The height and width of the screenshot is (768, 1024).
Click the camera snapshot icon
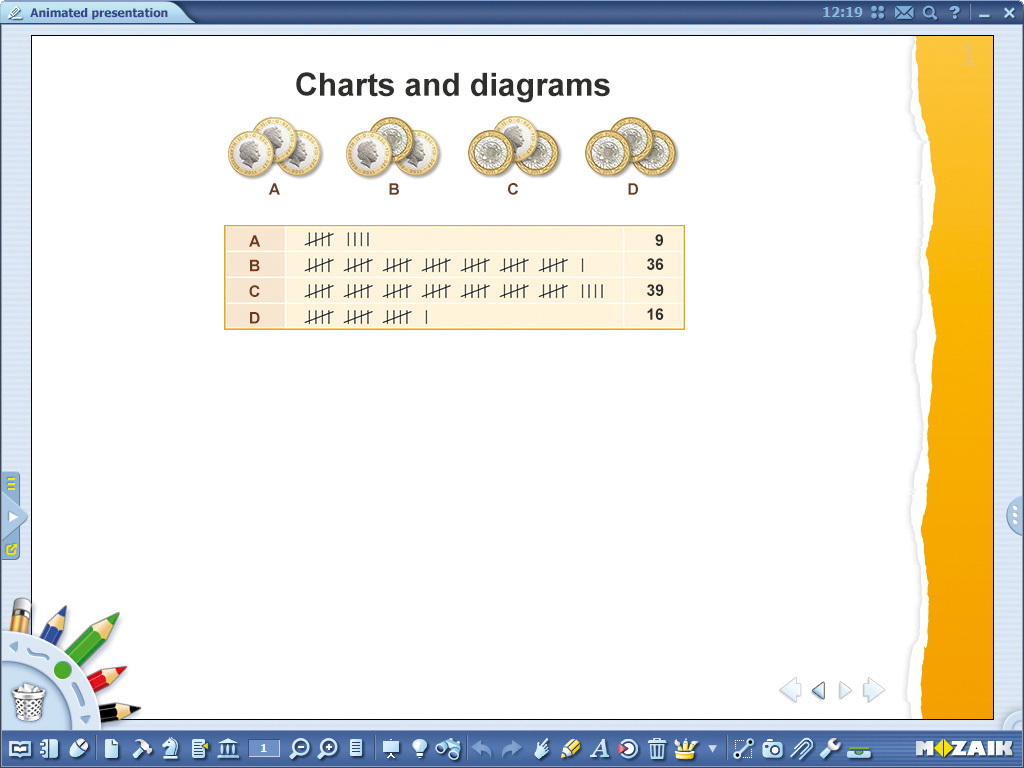(773, 748)
